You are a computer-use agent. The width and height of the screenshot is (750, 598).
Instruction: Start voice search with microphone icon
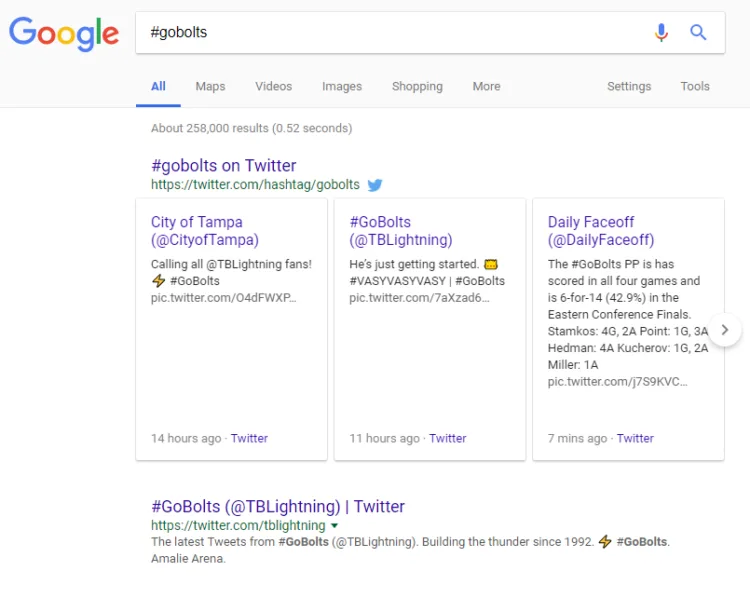click(x=661, y=33)
